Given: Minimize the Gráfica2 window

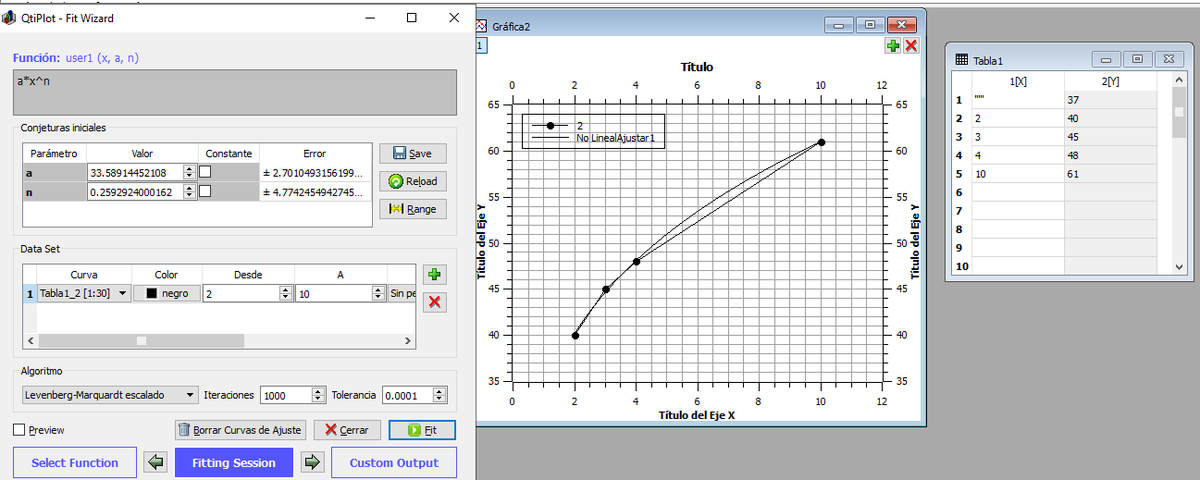Looking at the screenshot, I should tap(838, 25).
